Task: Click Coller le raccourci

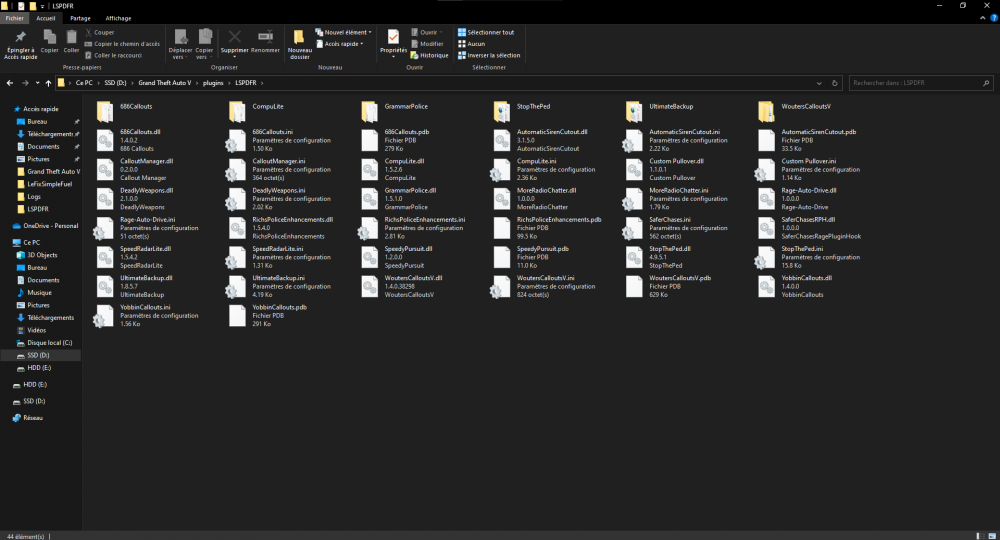Action: [114, 55]
